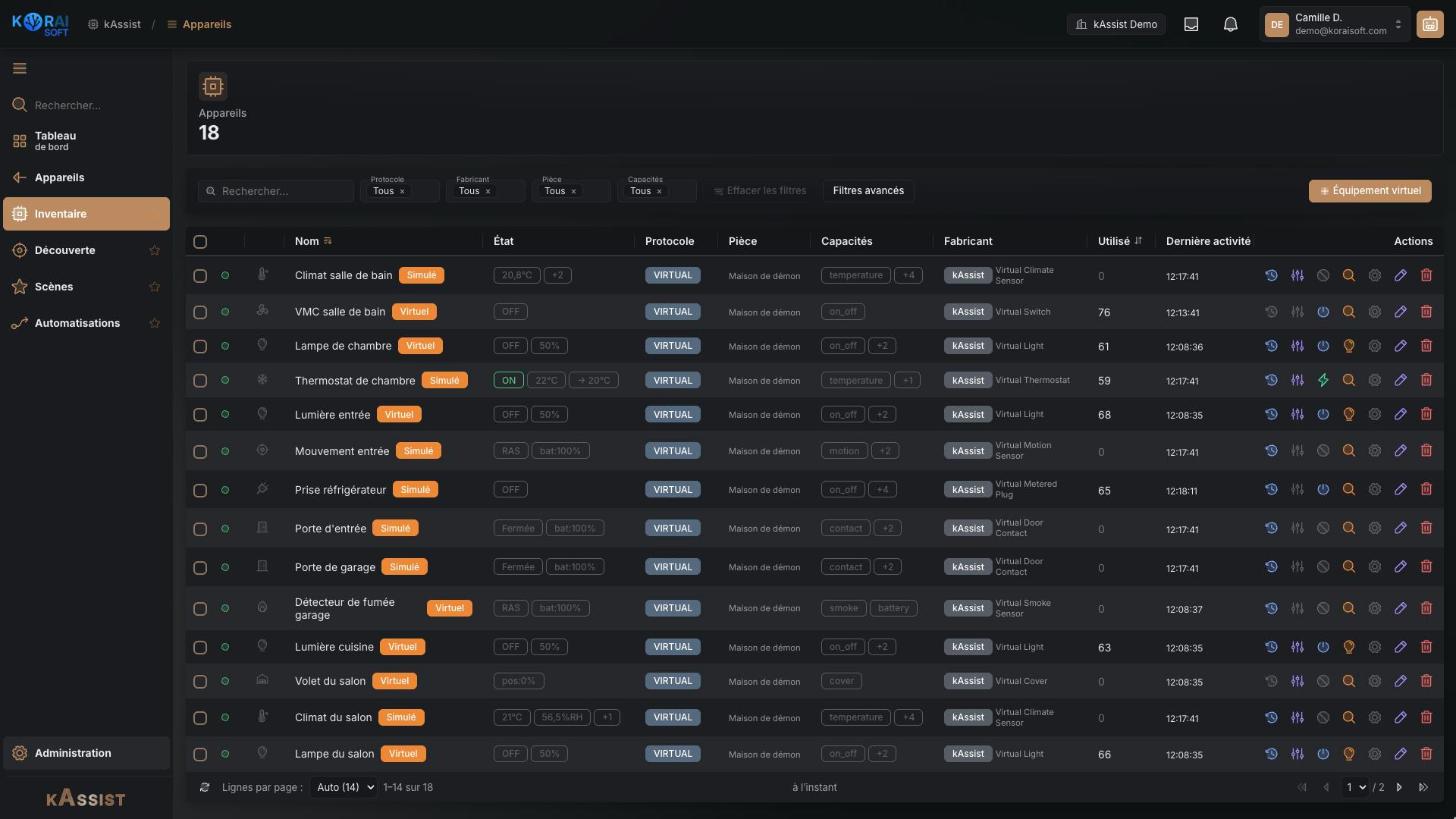Open the gear settings for Porte de garage
Image resolution: width=1456 pixels, height=819 pixels.
pos(1375,567)
